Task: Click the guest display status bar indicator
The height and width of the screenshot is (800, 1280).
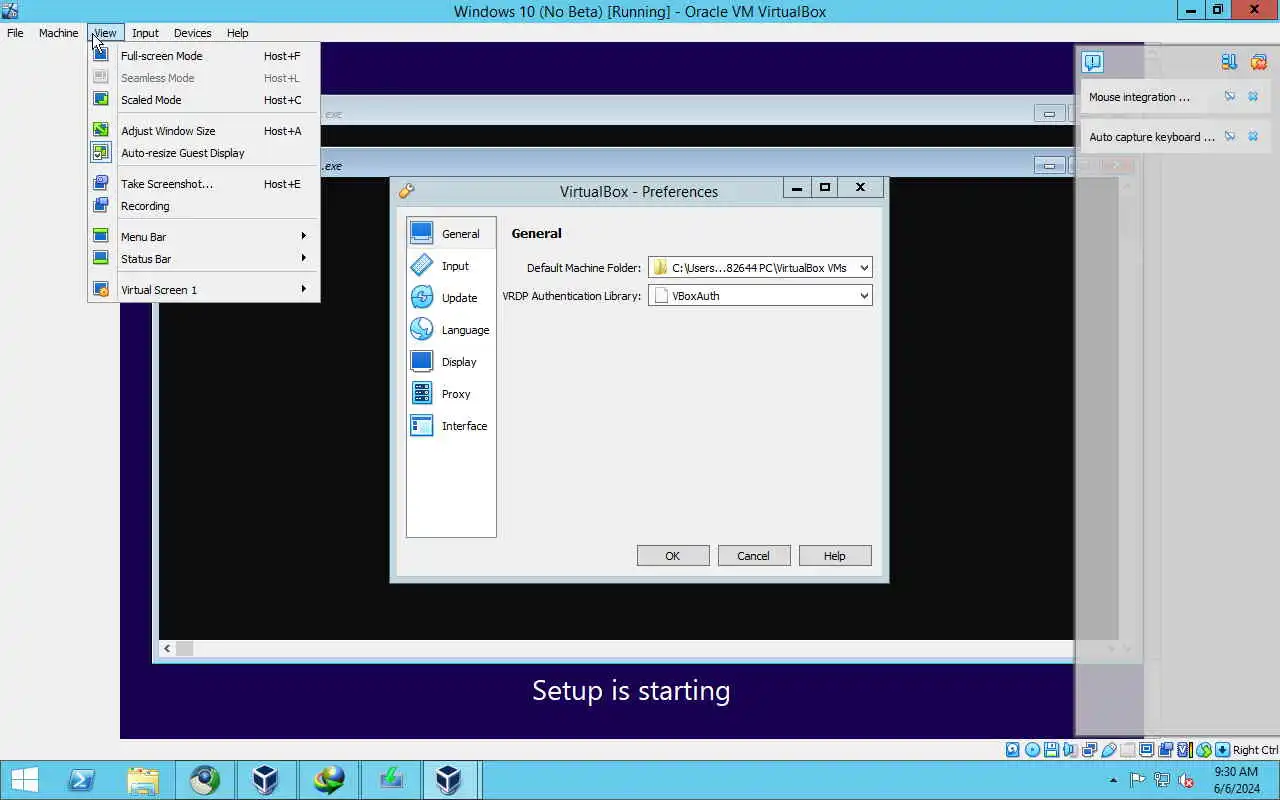Action: pos(1147,750)
